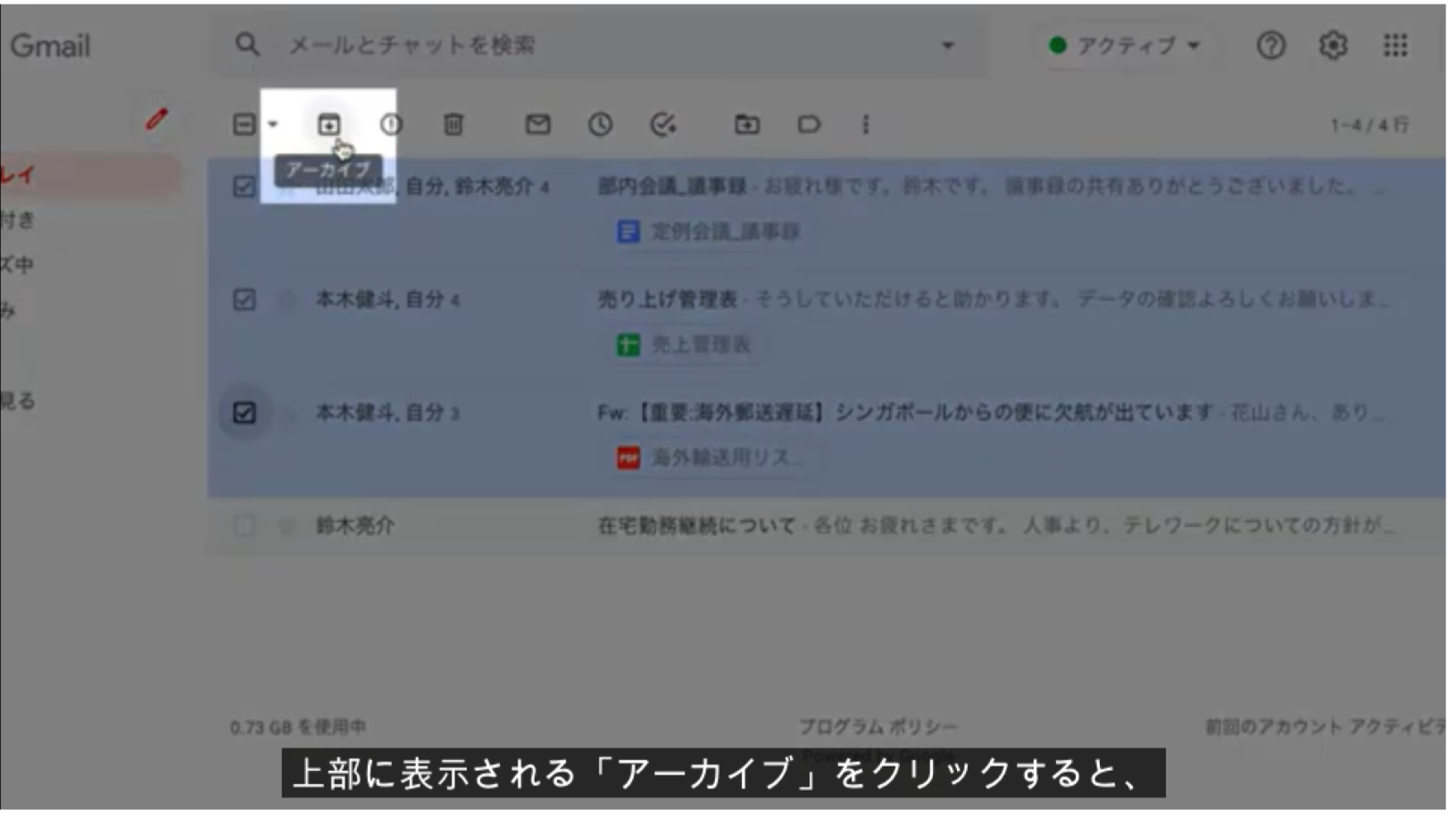This screenshot has width=1456, height=820.
Task: Open the 売上管理表 Sheets attachment
Action: pos(684,345)
